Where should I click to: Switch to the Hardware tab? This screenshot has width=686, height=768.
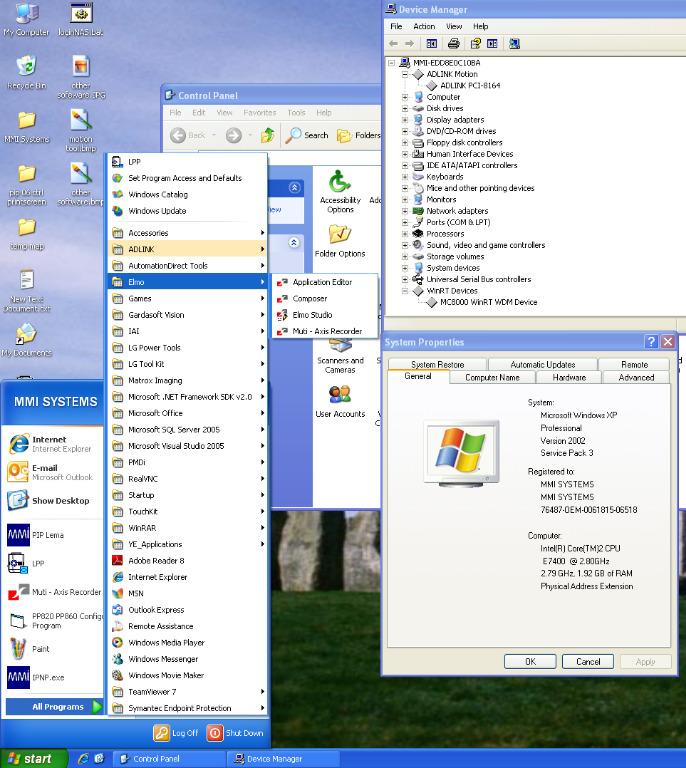(569, 378)
